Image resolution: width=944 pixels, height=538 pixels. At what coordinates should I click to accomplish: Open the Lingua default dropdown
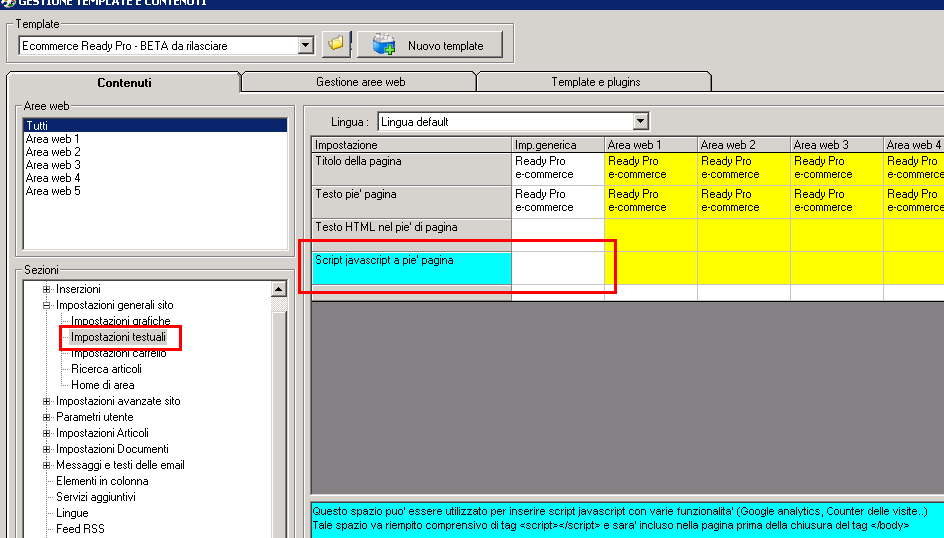coord(641,122)
